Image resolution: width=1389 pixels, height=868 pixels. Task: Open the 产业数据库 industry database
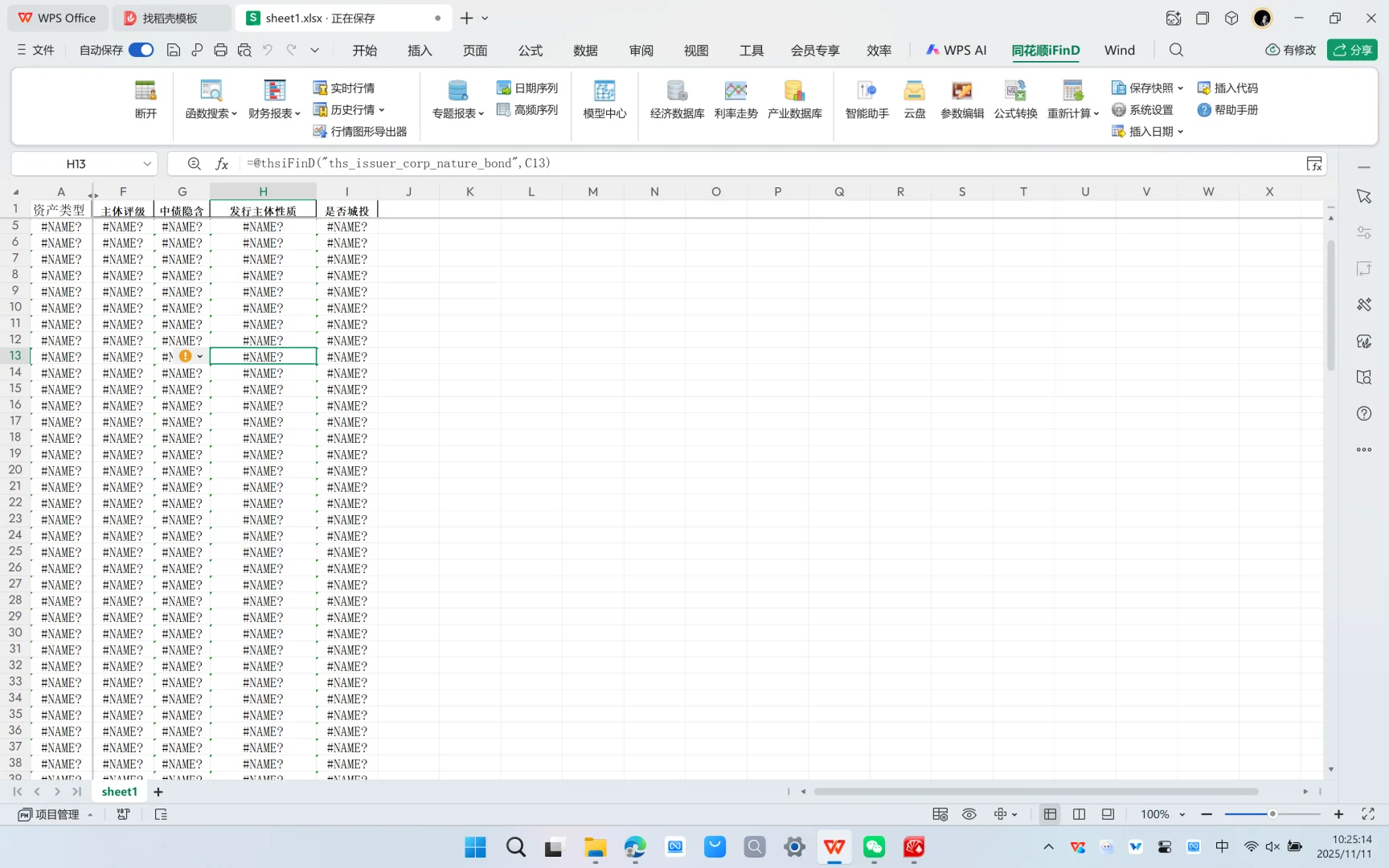click(x=794, y=100)
